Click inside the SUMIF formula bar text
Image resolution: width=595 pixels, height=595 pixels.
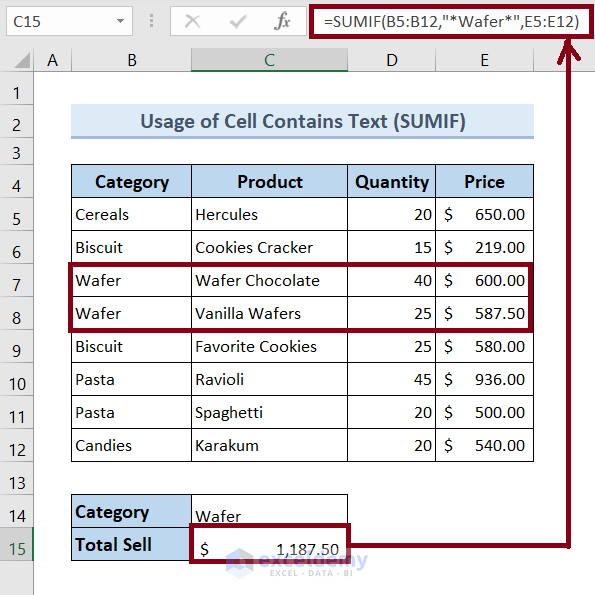coord(451,22)
